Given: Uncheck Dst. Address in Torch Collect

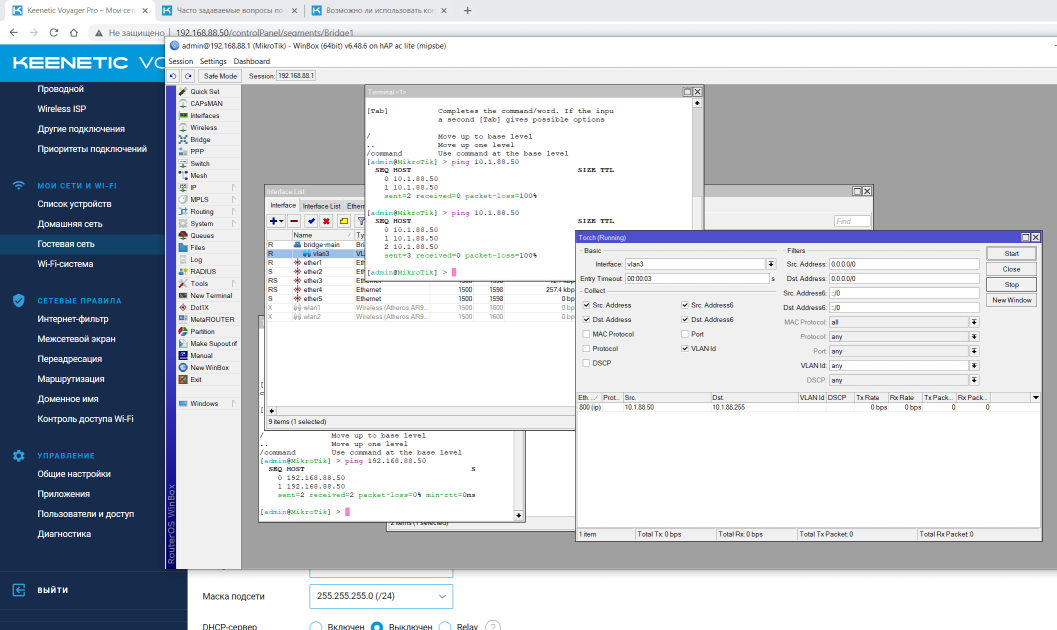Looking at the screenshot, I should pyautogui.click(x=586, y=319).
